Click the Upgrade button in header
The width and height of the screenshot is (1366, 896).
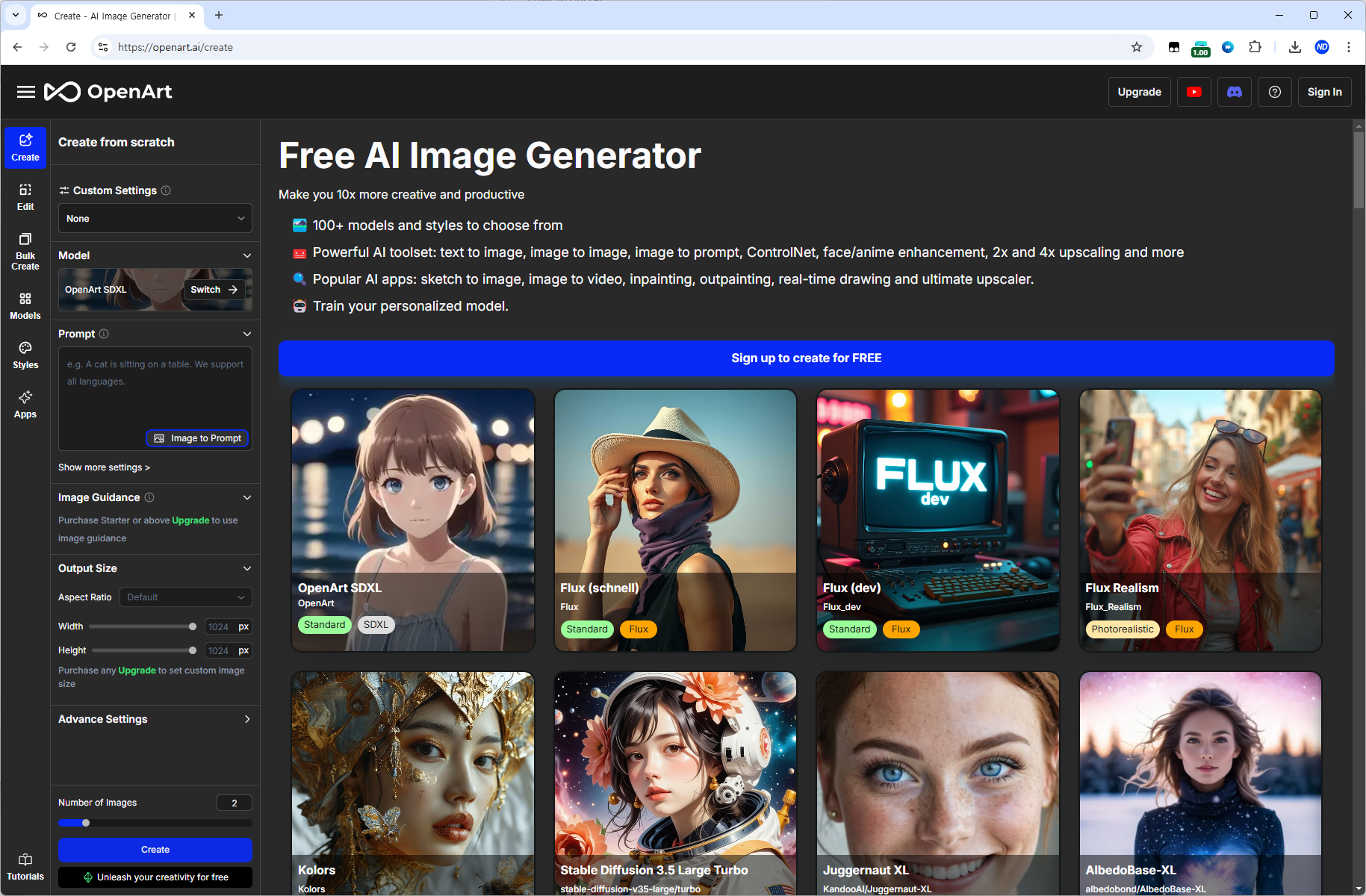coord(1139,92)
